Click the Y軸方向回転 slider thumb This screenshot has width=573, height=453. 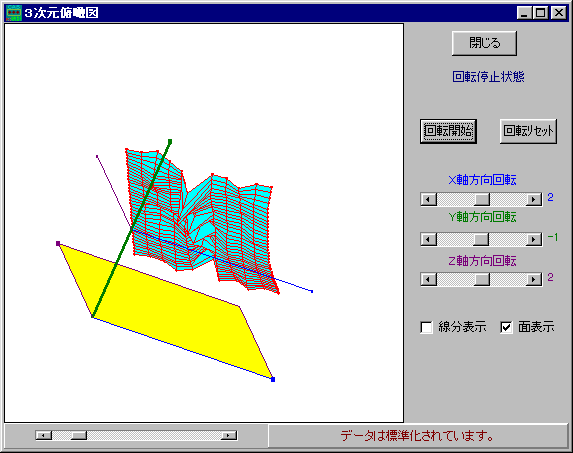click(481, 240)
